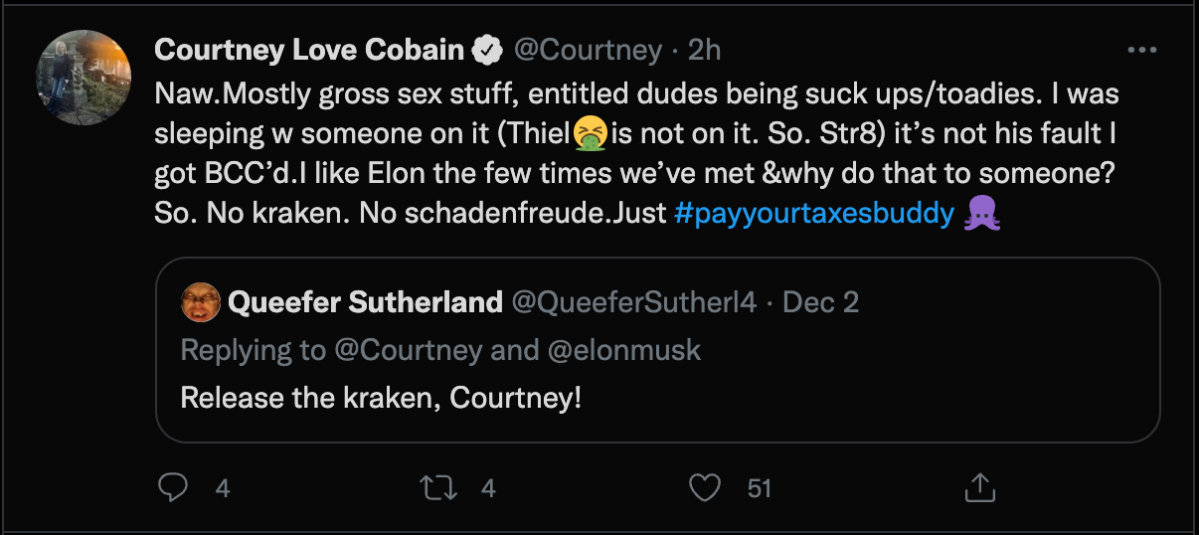Viewport: 1199px width, 535px height.
Task: Open the quoted "Release the kraken, Courtney!" text
Action: tap(381, 397)
